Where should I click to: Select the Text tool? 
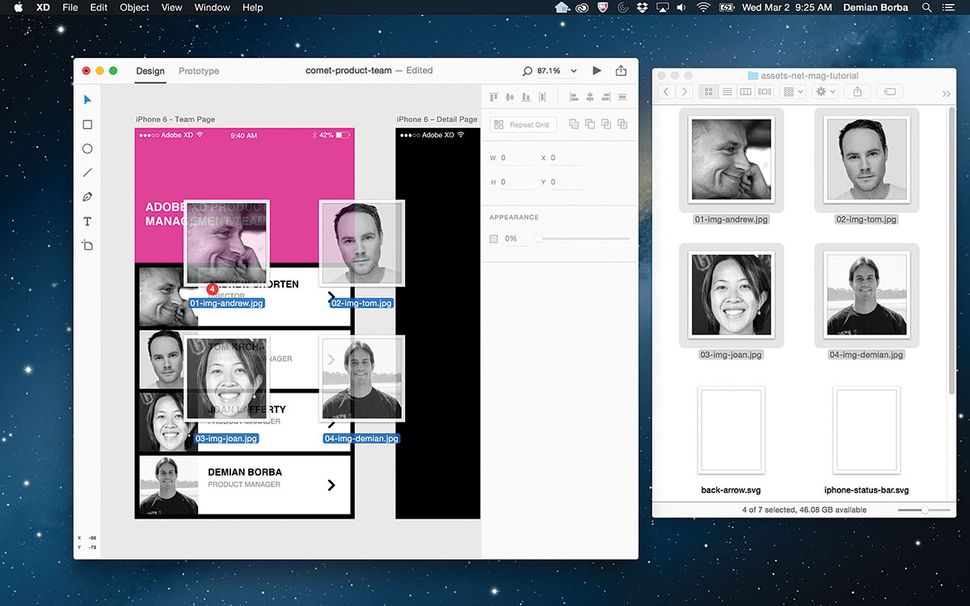(x=87, y=220)
